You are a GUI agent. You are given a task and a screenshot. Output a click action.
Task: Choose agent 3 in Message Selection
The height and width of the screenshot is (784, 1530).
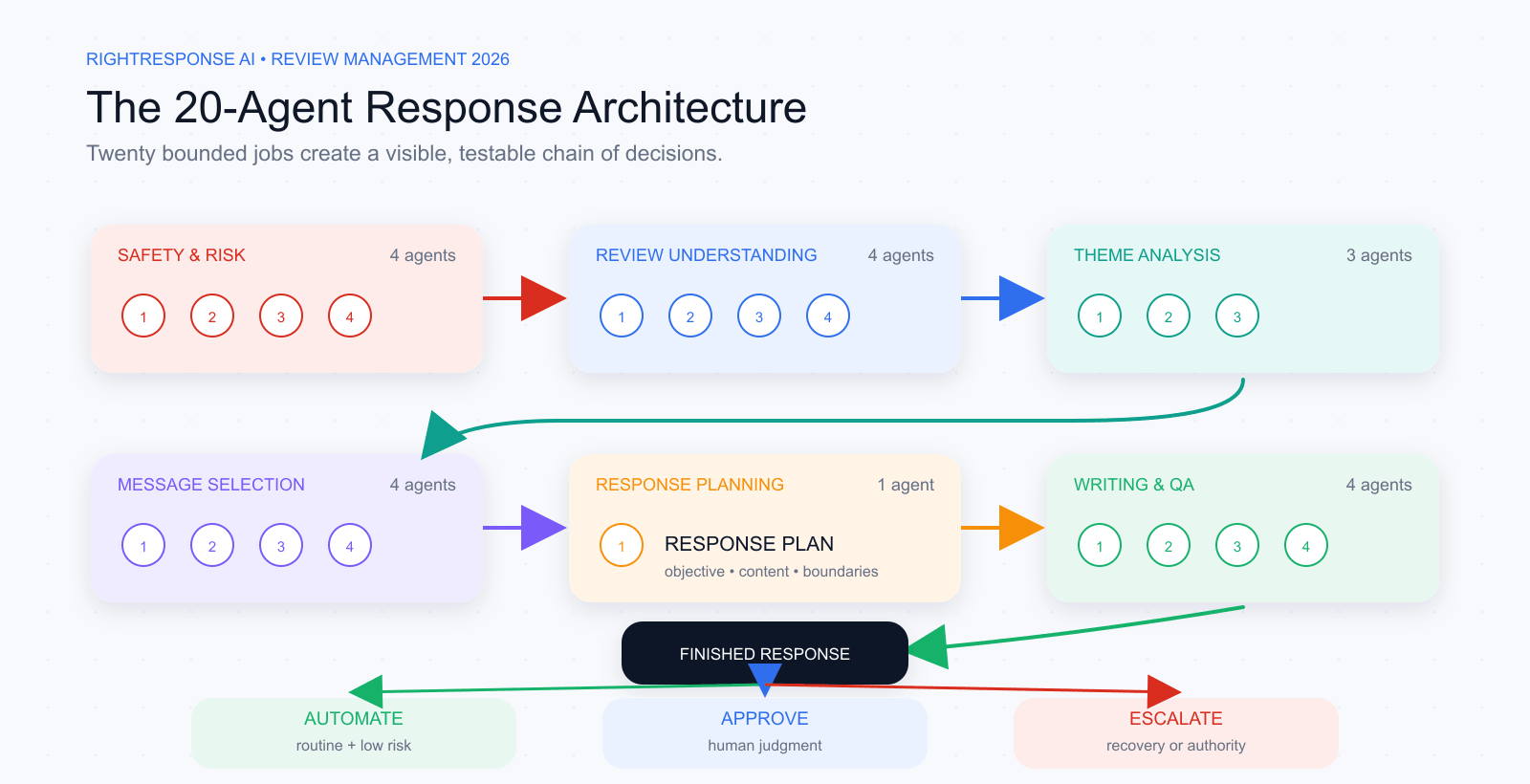pos(281,546)
